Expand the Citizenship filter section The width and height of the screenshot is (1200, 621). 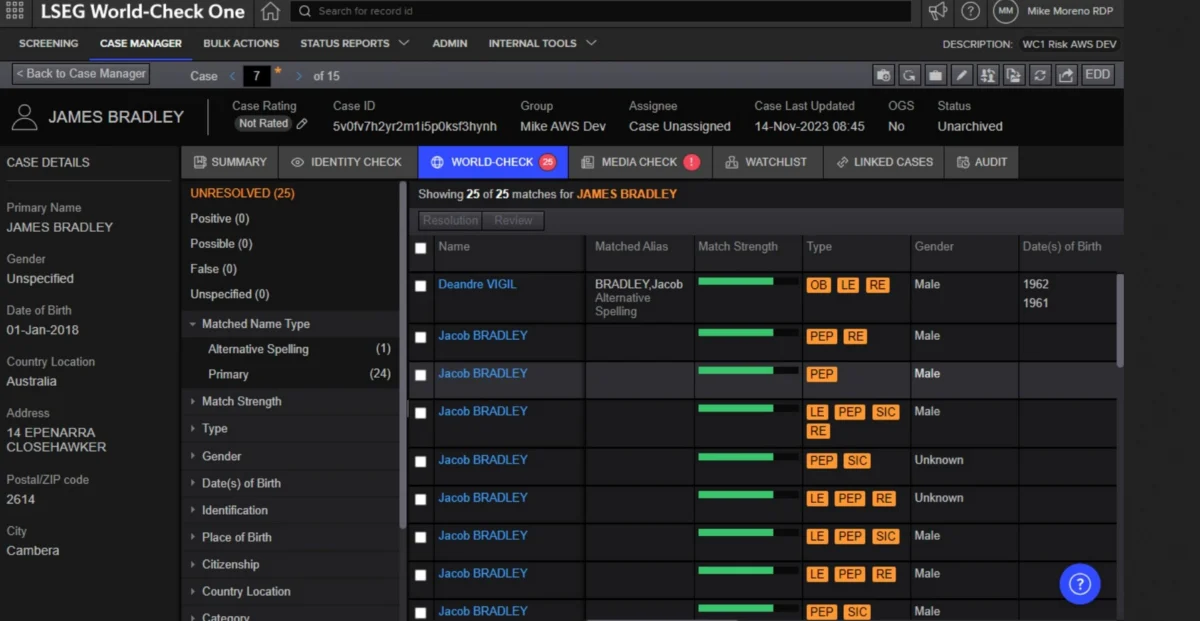230,564
